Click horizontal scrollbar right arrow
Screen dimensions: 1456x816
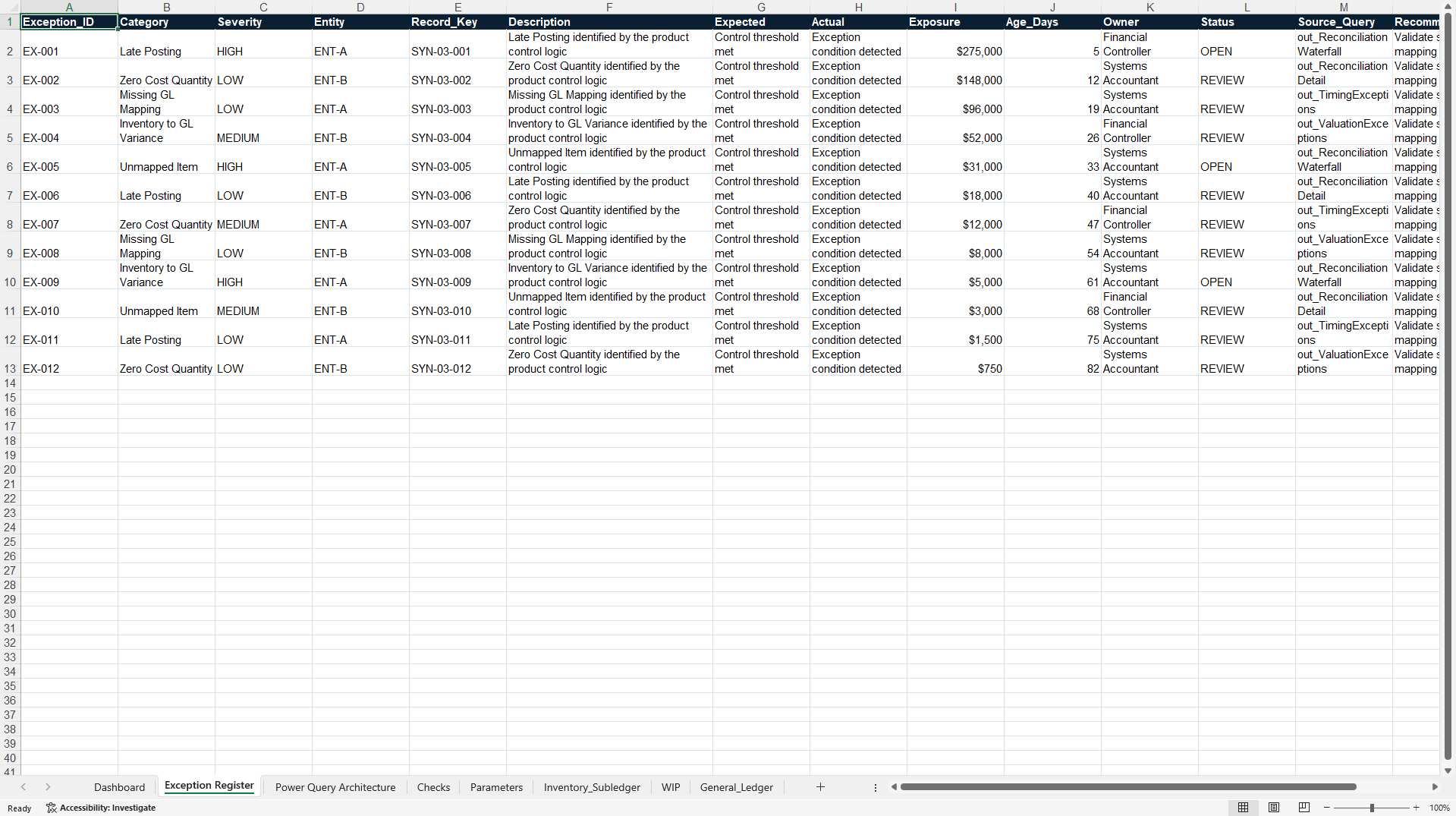click(1435, 787)
